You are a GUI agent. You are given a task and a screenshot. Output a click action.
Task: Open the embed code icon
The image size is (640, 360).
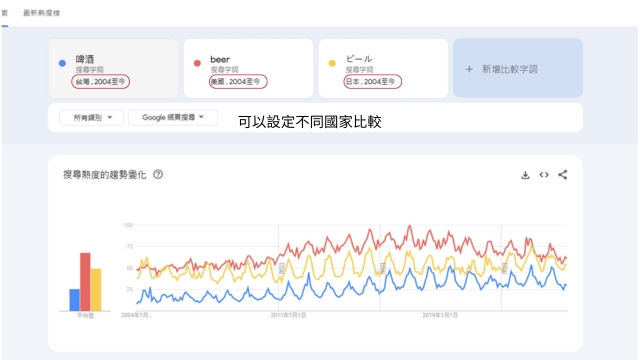(544, 175)
